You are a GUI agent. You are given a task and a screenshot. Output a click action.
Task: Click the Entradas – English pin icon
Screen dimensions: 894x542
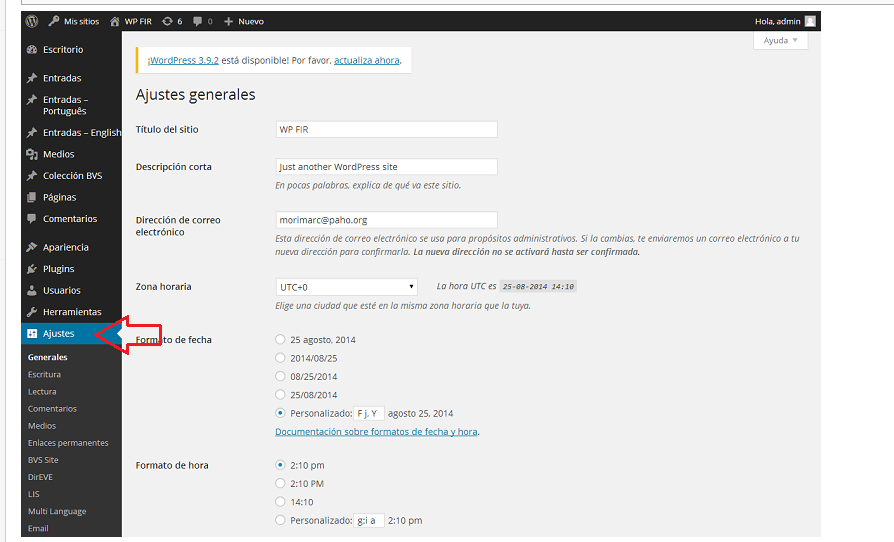[x=32, y=133]
